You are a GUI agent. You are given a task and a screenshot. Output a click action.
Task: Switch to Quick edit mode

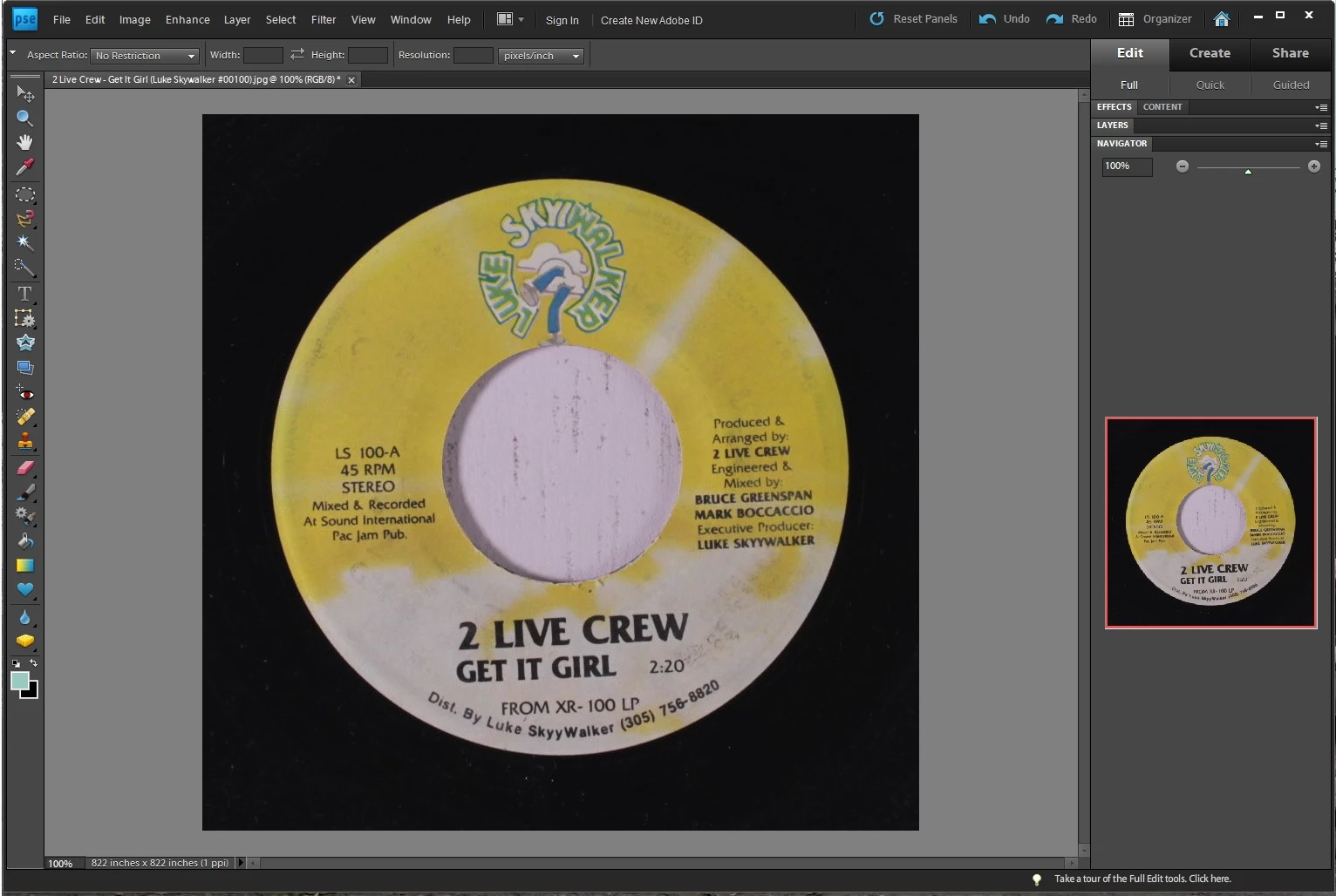tap(1210, 85)
